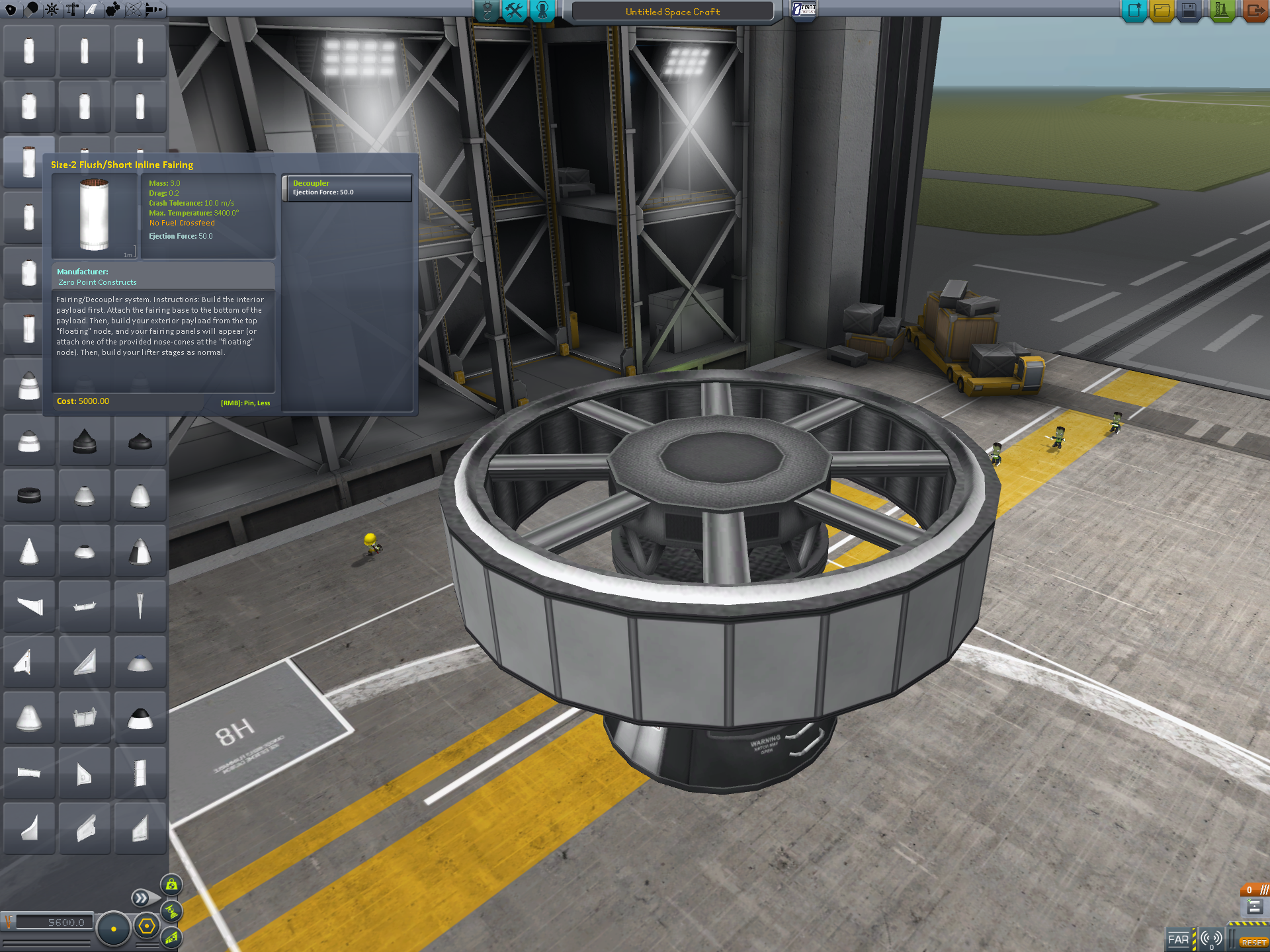Open the Structural parts category tab

(72, 9)
